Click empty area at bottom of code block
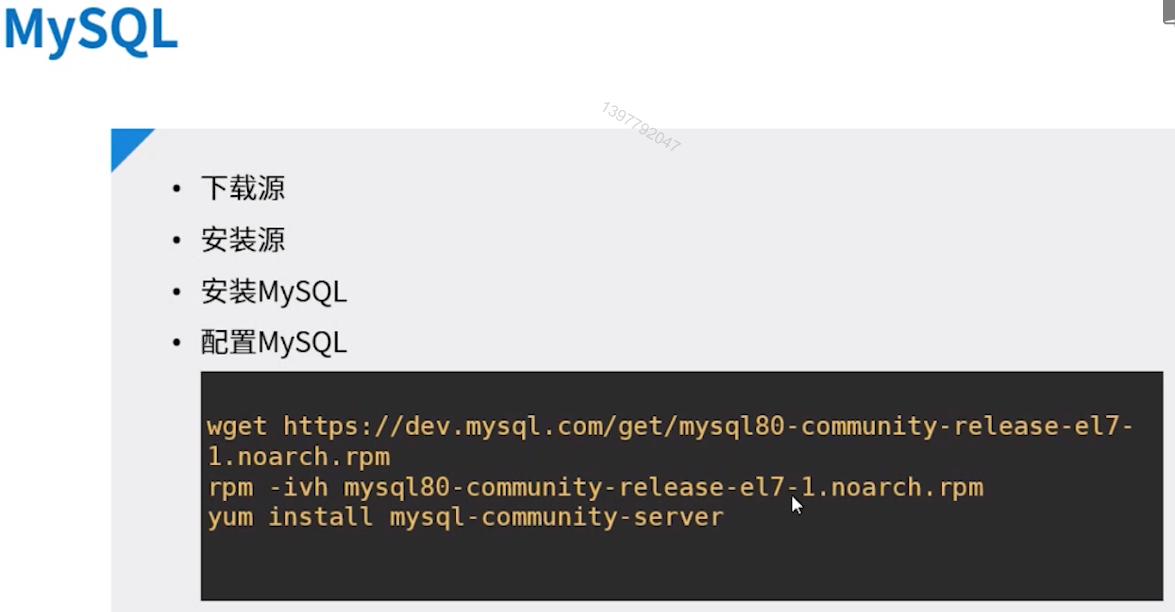Image resolution: width=1175 pixels, height=612 pixels. (x=681, y=568)
